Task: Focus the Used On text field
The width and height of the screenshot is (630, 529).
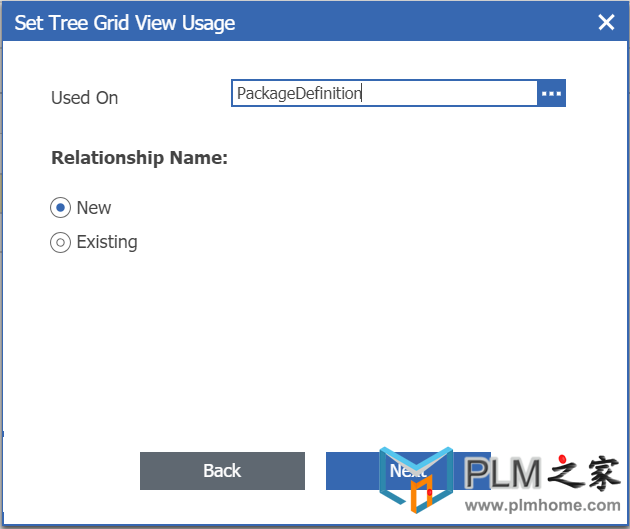Action: tap(385, 93)
